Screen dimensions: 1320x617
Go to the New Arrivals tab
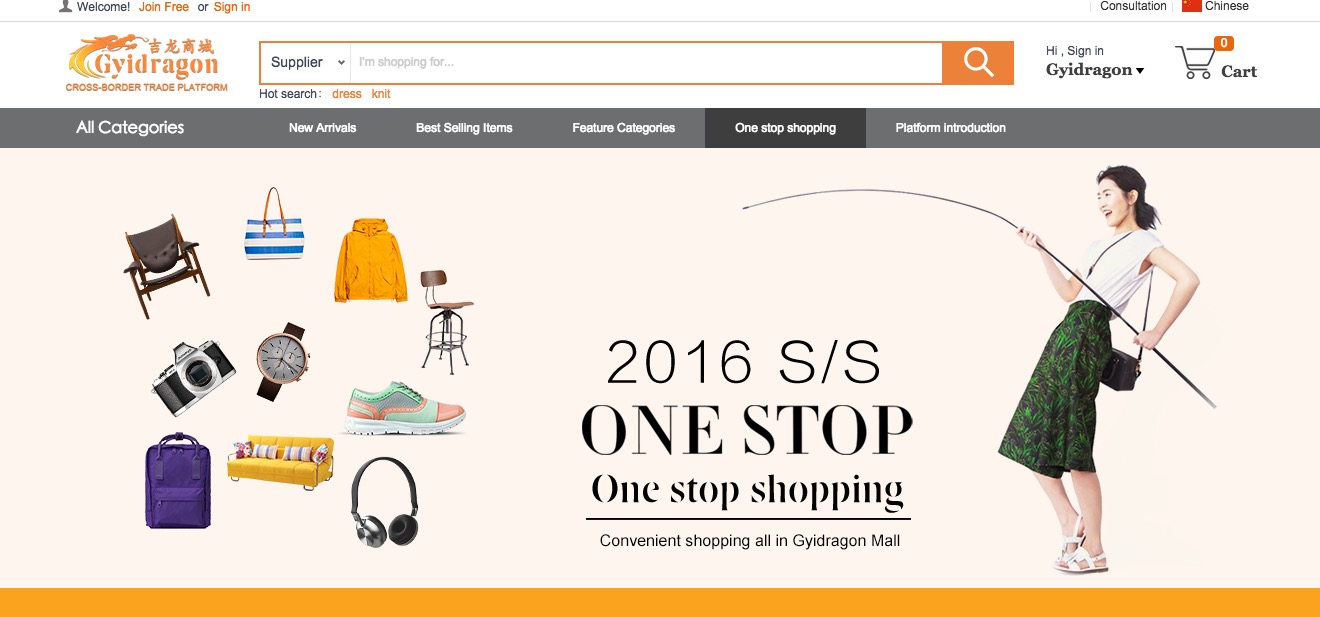point(322,128)
